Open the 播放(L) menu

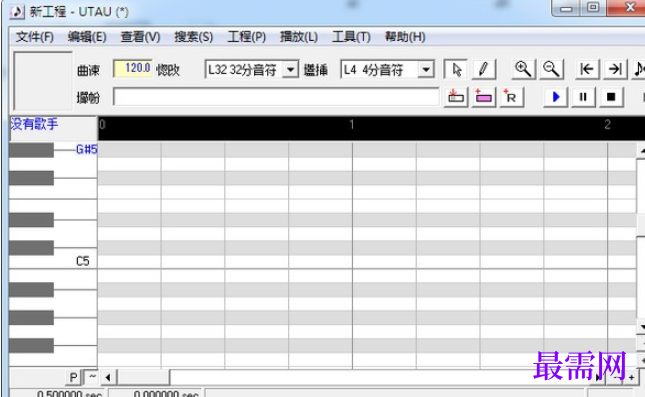[x=299, y=37]
